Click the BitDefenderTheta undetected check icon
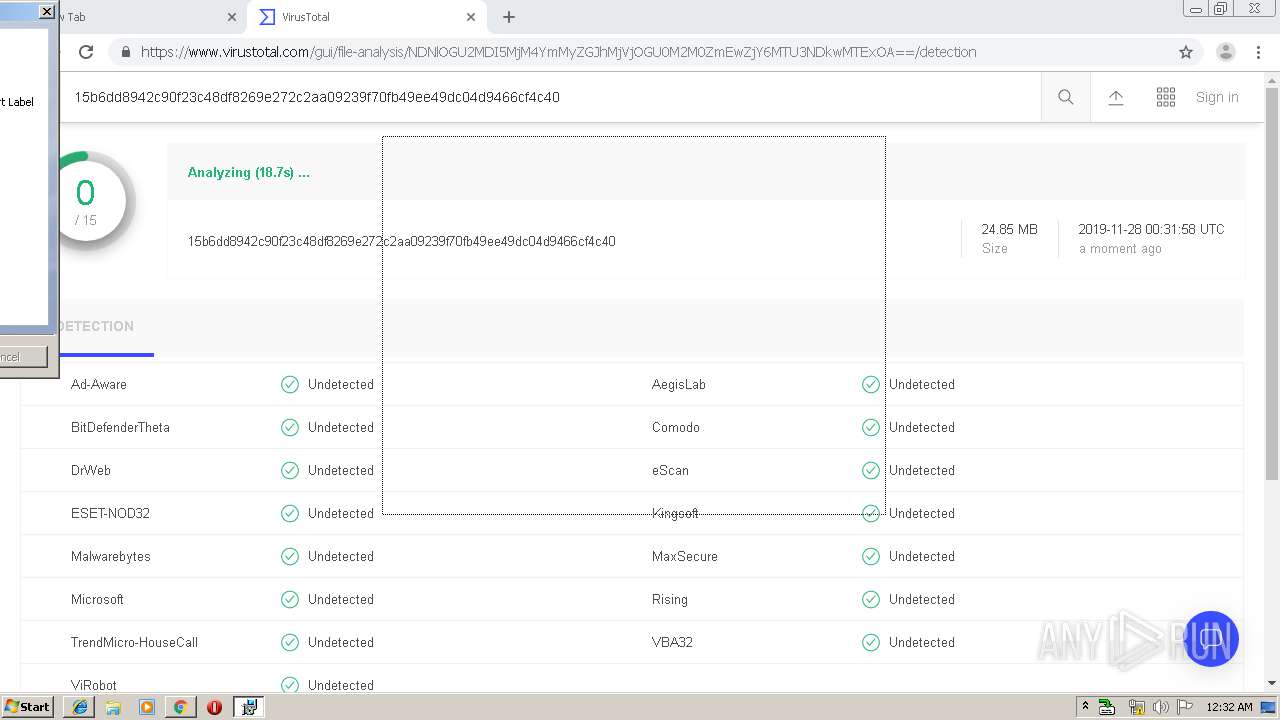This screenshot has width=1280, height=720. coord(290,427)
